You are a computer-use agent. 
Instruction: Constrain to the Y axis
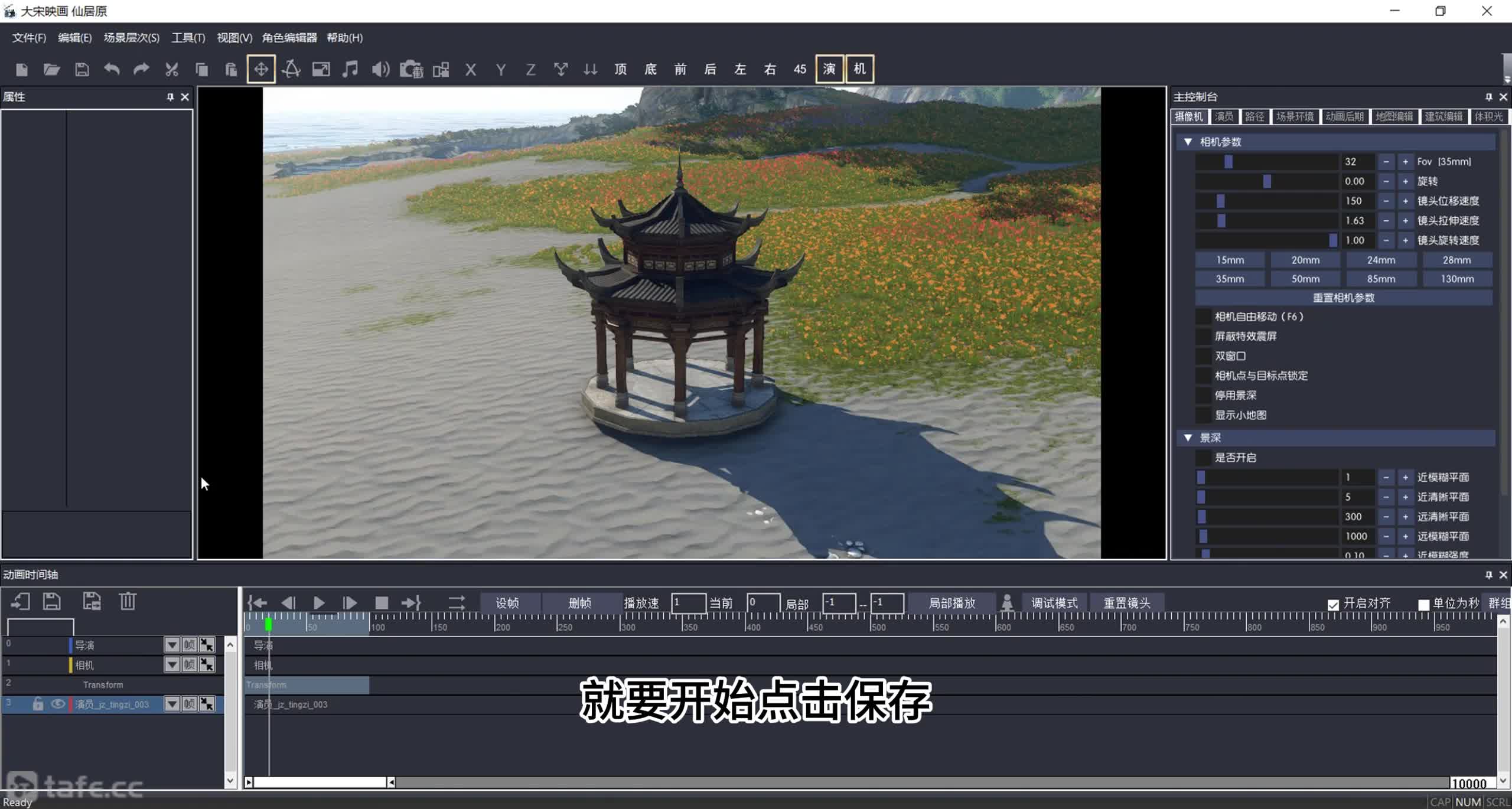pos(501,70)
